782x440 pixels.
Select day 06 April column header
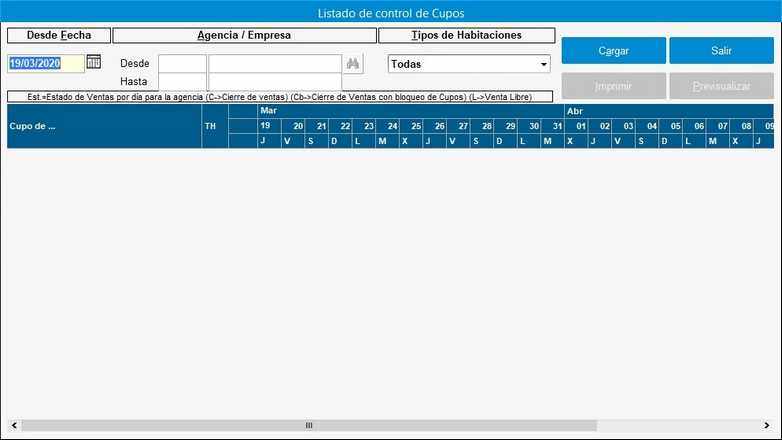(x=695, y=126)
